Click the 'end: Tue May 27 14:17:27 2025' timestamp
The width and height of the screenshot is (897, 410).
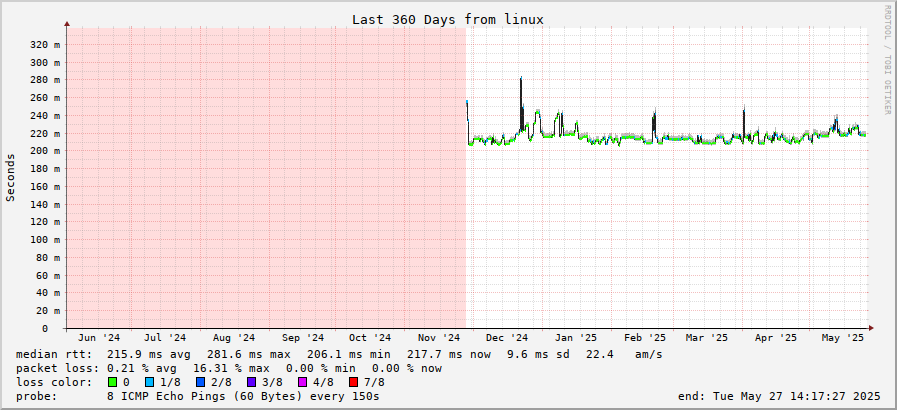coord(779,396)
